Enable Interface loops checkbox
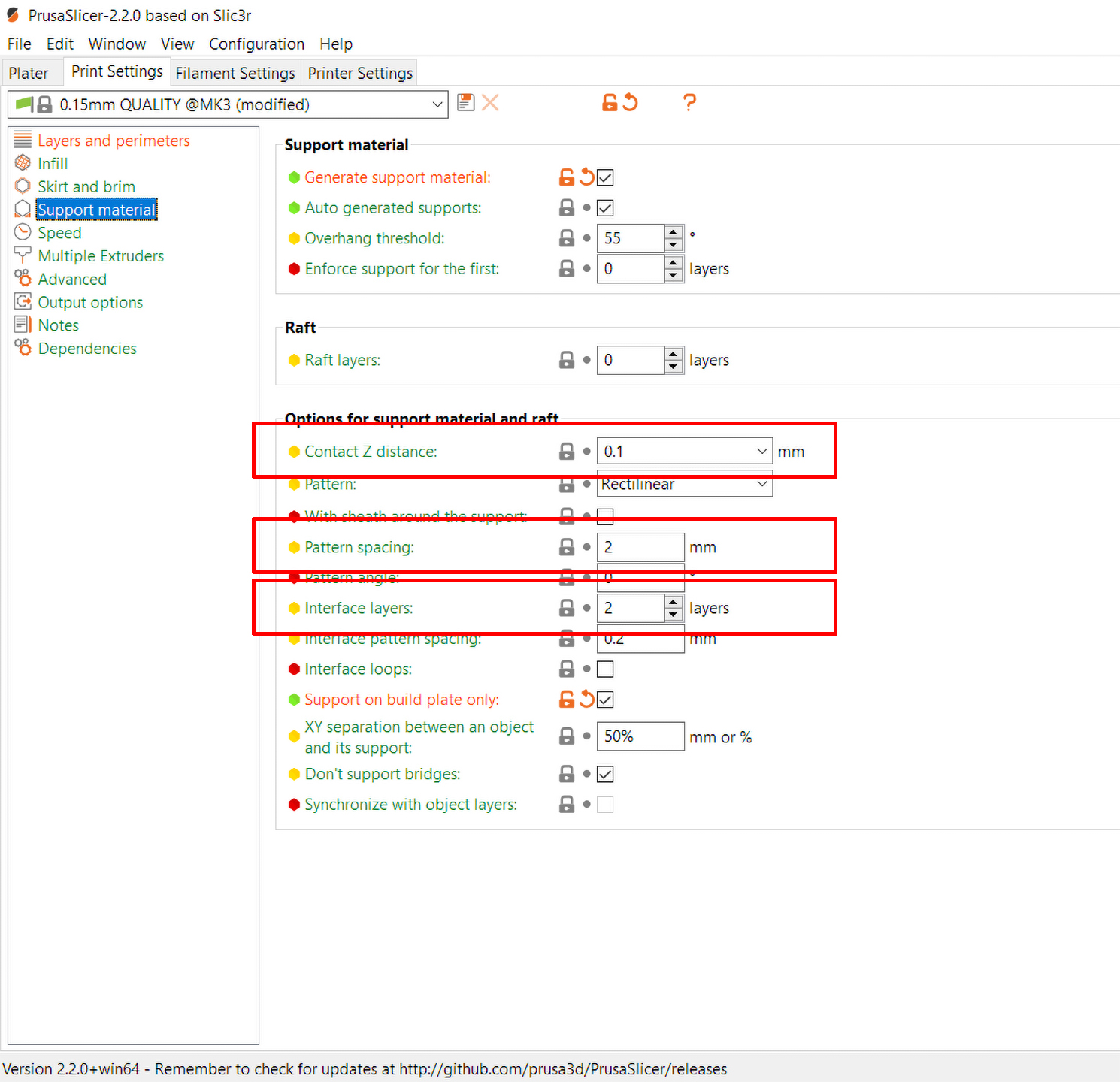1120x1082 pixels. point(605,669)
